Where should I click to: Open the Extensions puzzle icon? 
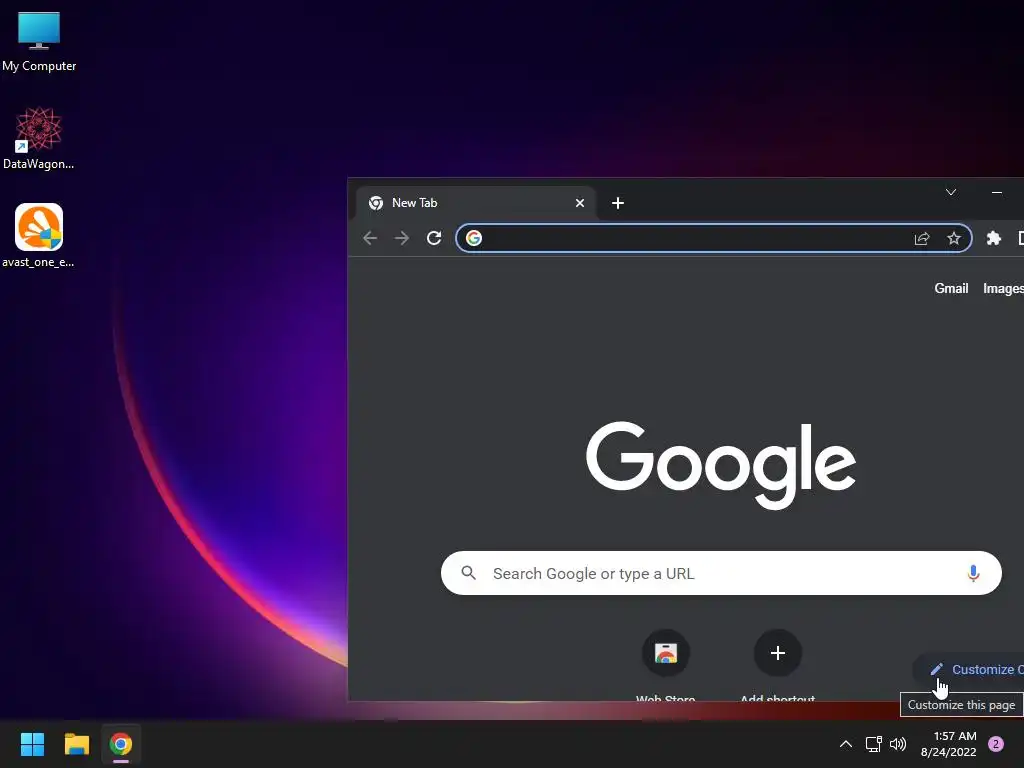pyautogui.click(x=994, y=238)
